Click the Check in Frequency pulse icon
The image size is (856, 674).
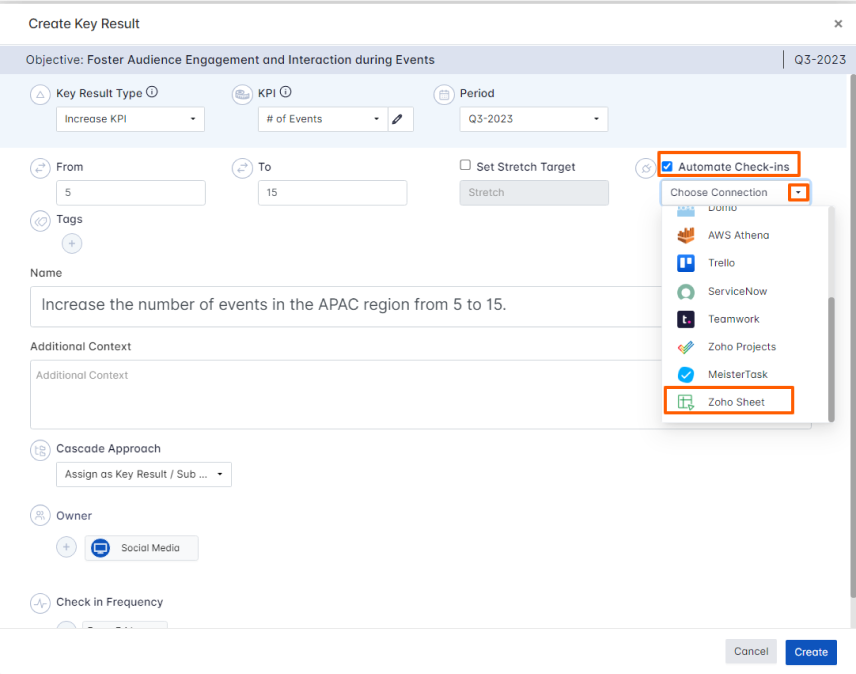coord(40,604)
